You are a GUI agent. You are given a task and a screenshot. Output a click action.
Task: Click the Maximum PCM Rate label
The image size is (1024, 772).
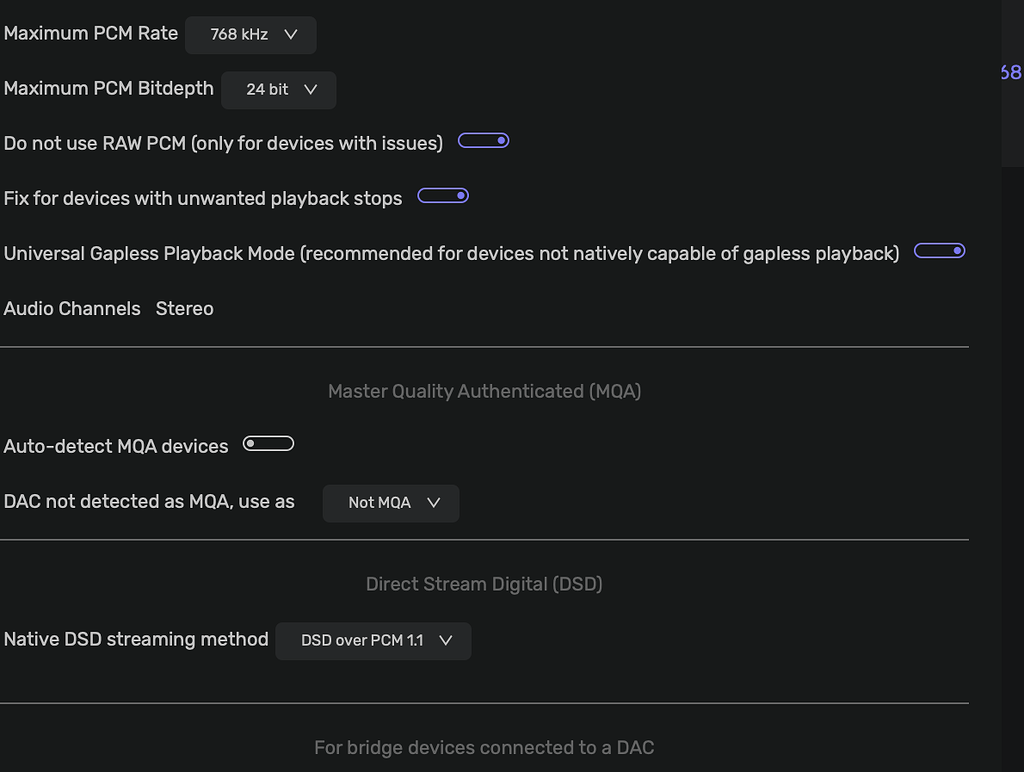[91, 33]
